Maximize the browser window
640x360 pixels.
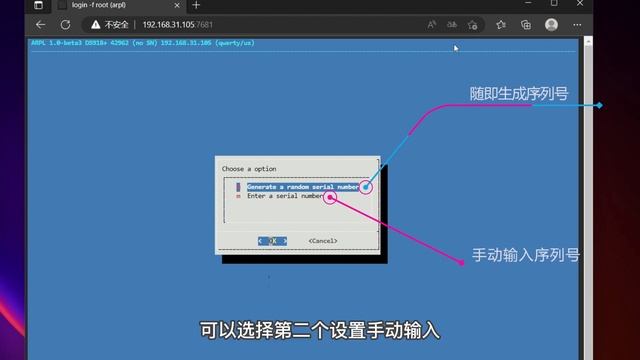(554, 4)
